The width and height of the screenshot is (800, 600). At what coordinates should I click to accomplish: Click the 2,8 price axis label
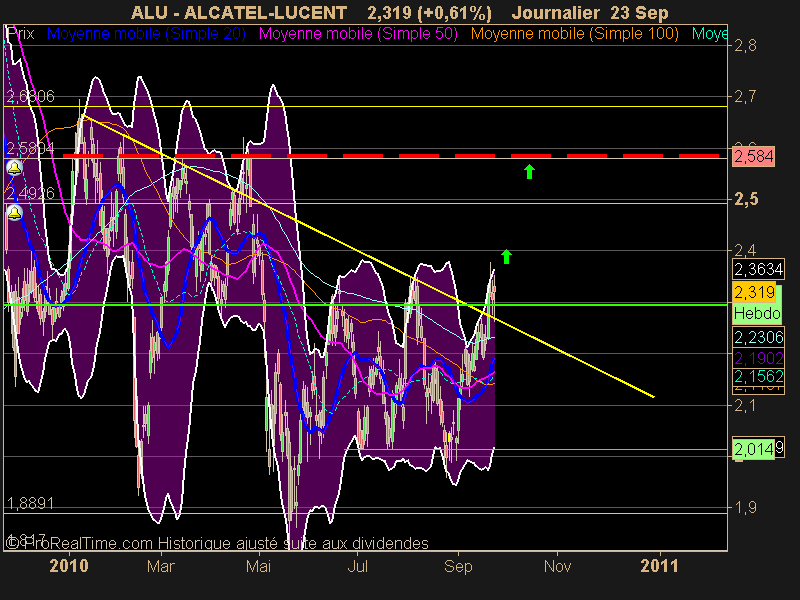click(x=745, y=45)
